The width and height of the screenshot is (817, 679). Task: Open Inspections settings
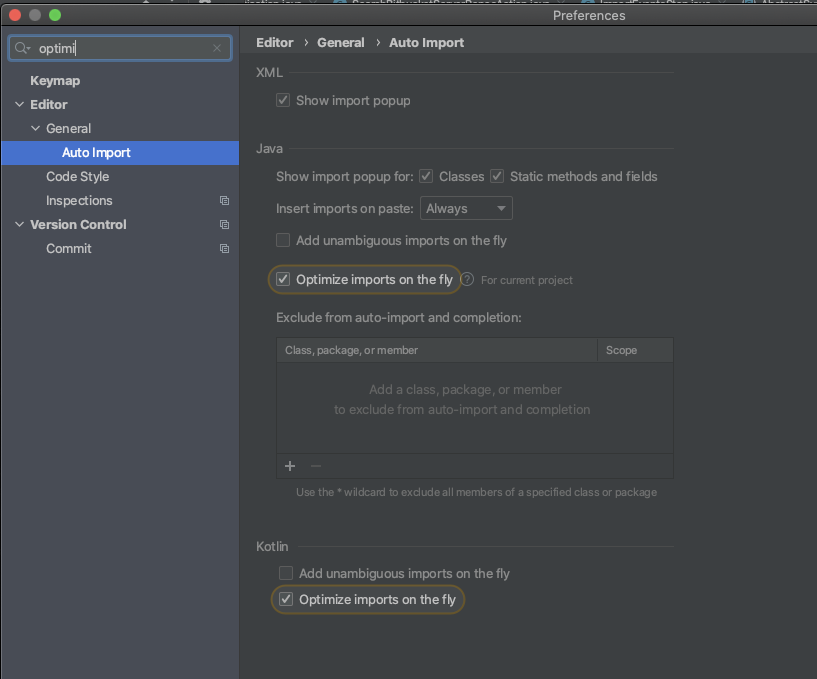pos(79,201)
